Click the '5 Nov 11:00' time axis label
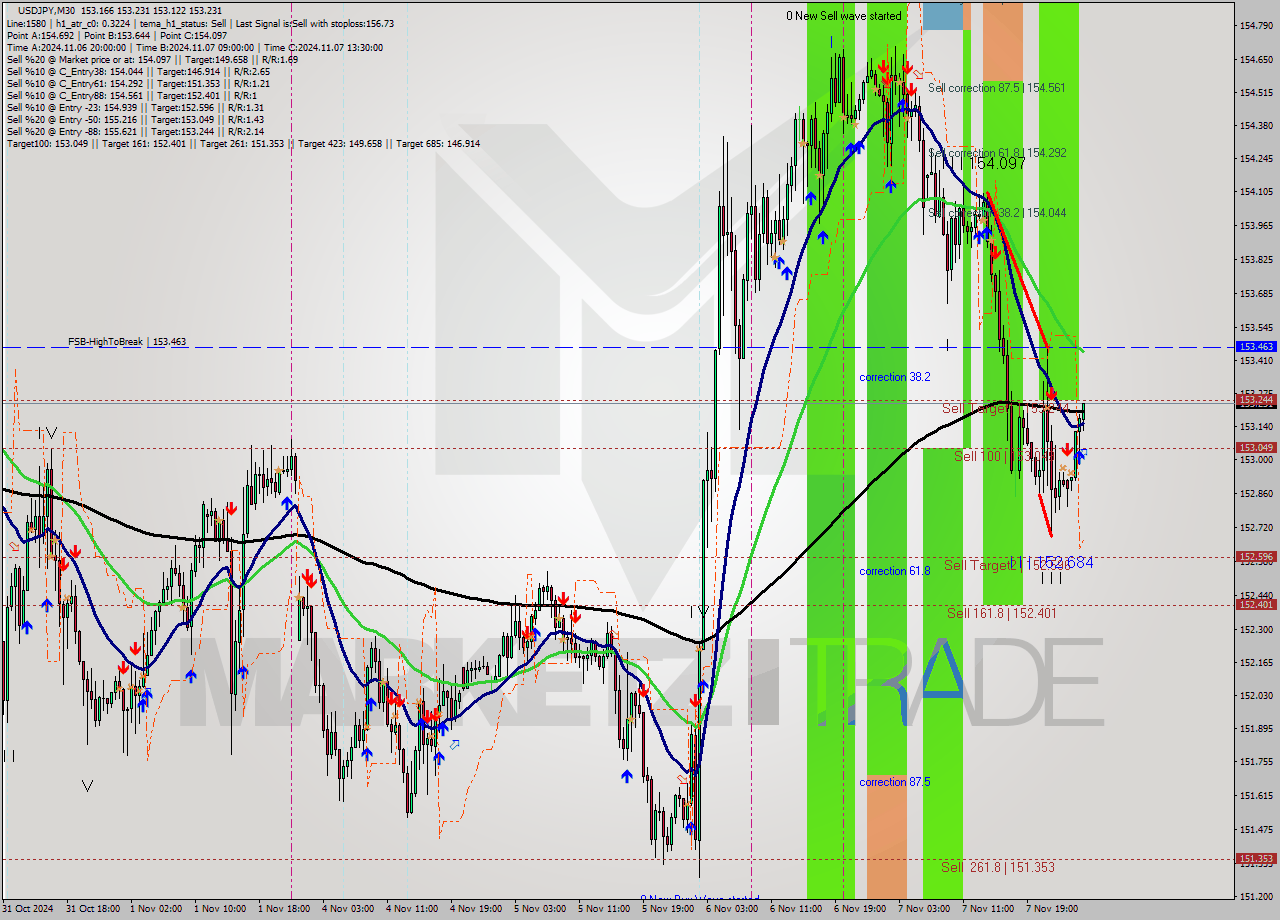This screenshot has height=920, width=1280. click(605, 909)
